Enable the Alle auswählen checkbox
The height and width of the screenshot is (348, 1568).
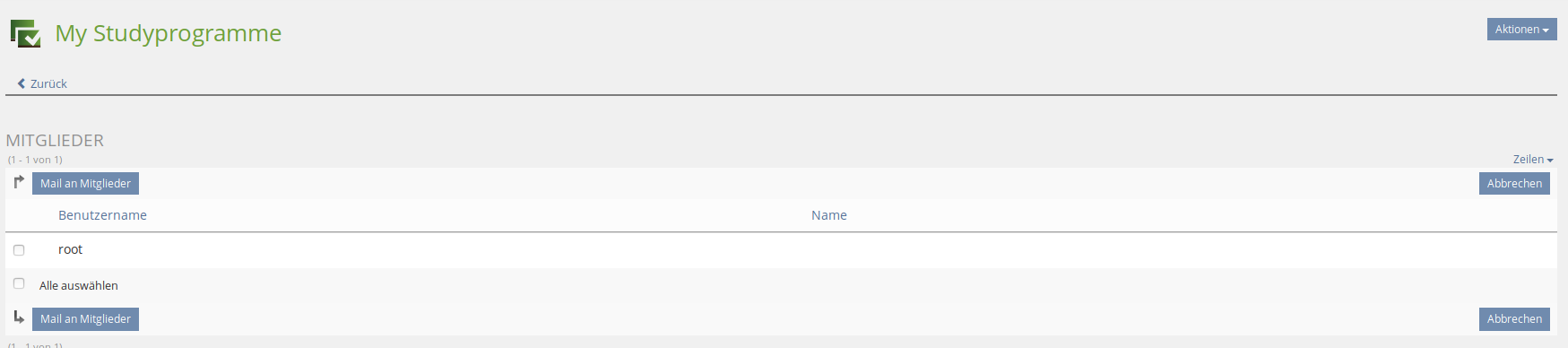tap(19, 283)
